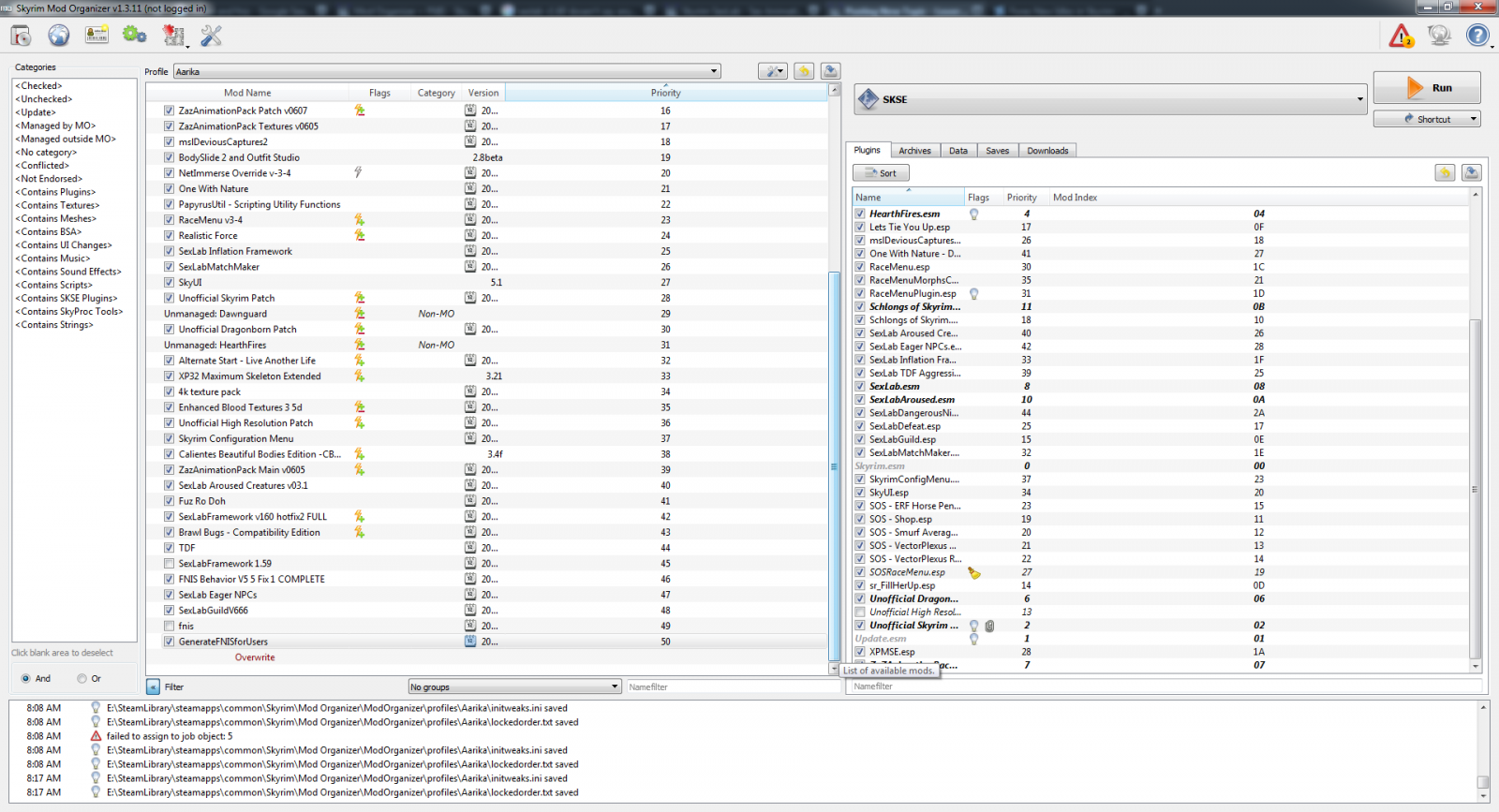
Task: Click the red warning problems icon
Action: pyautogui.click(x=1401, y=36)
